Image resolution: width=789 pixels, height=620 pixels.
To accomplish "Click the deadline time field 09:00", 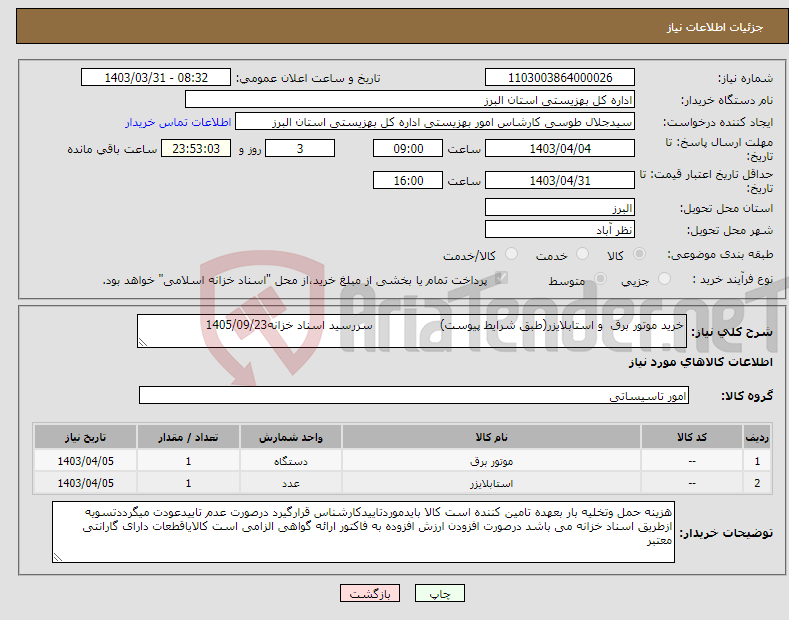I will pyautogui.click(x=408, y=148).
